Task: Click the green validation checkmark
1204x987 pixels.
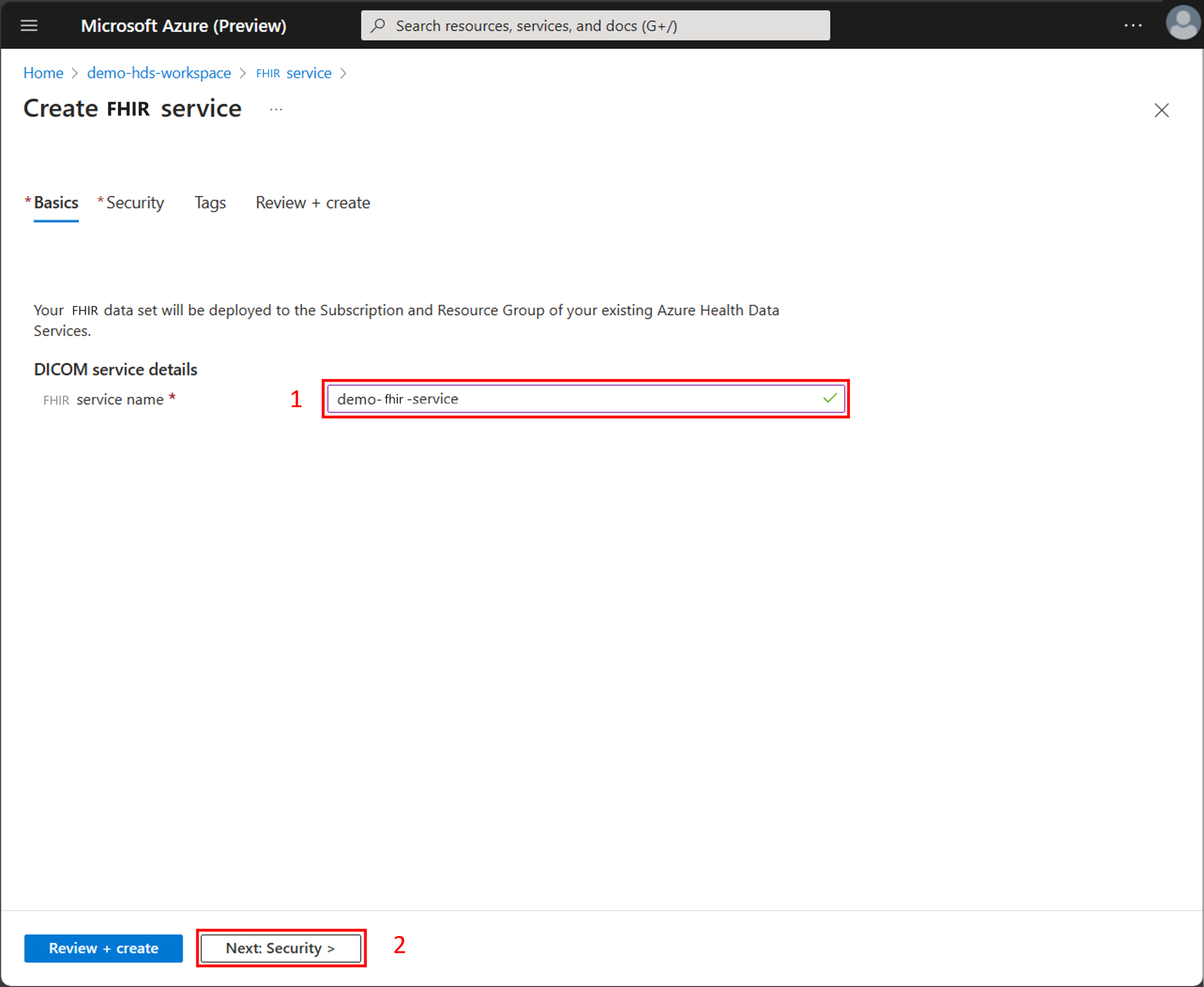Action: tap(830, 398)
